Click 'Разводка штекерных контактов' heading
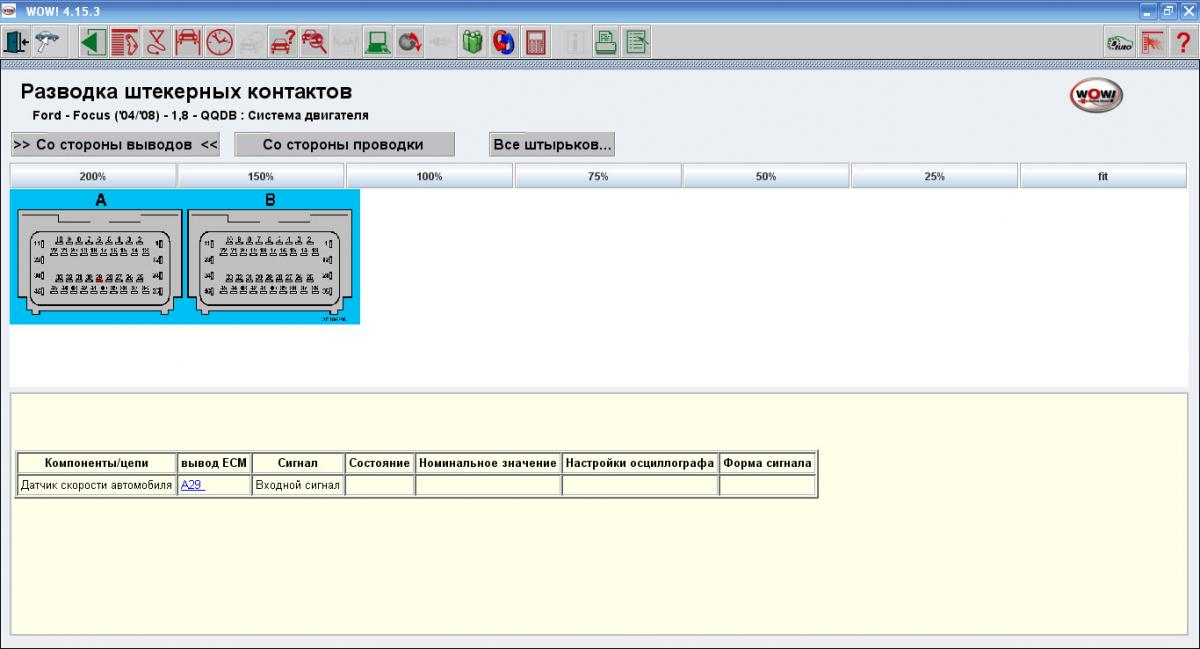 point(186,92)
